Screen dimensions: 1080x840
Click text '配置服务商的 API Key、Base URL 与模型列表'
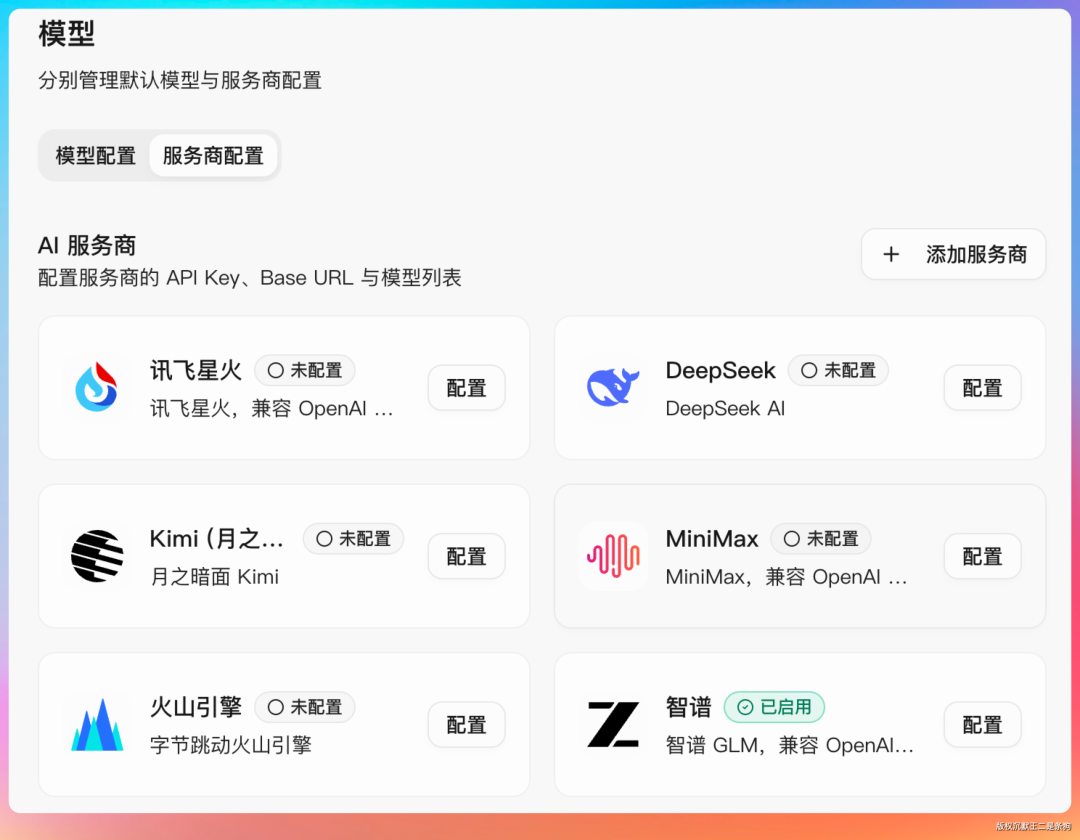(249, 278)
